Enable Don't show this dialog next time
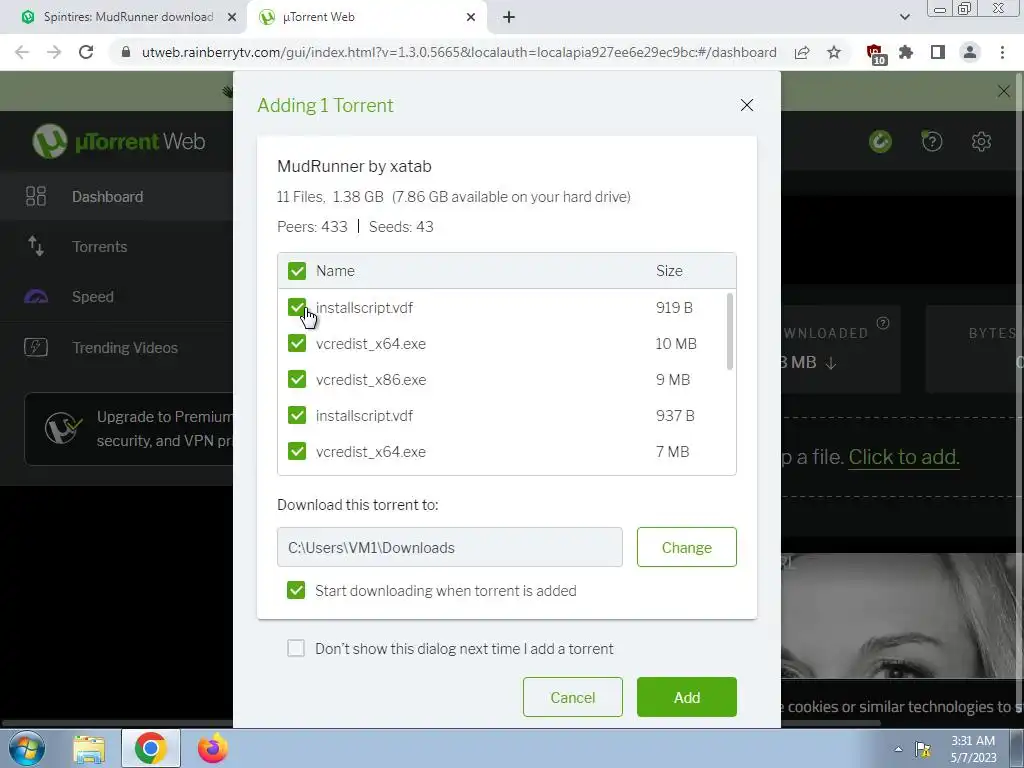The height and width of the screenshot is (768, 1024). click(296, 648)
